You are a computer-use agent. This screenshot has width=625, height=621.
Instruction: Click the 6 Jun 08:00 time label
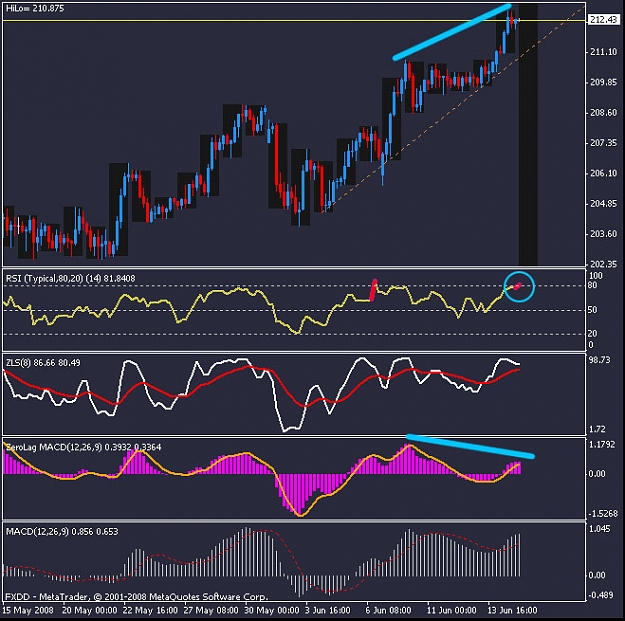pyautogui.click(x=388, y=610)
